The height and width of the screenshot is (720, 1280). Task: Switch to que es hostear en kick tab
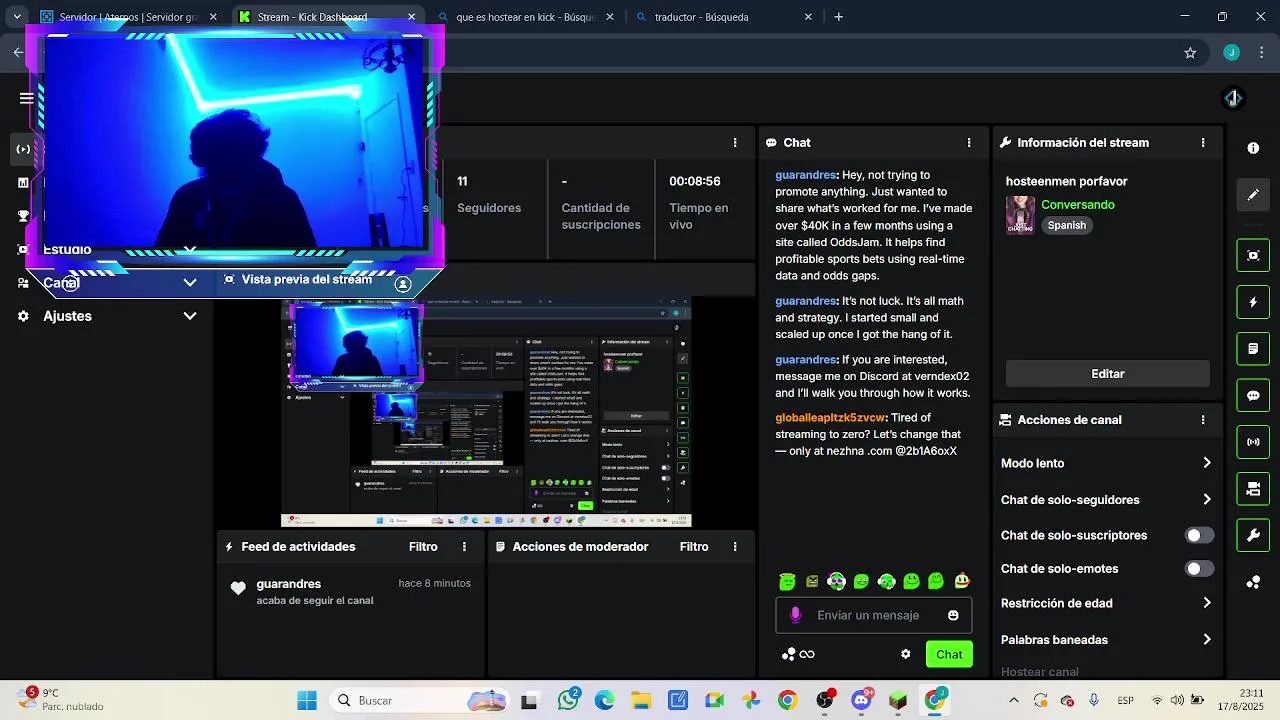525,17
